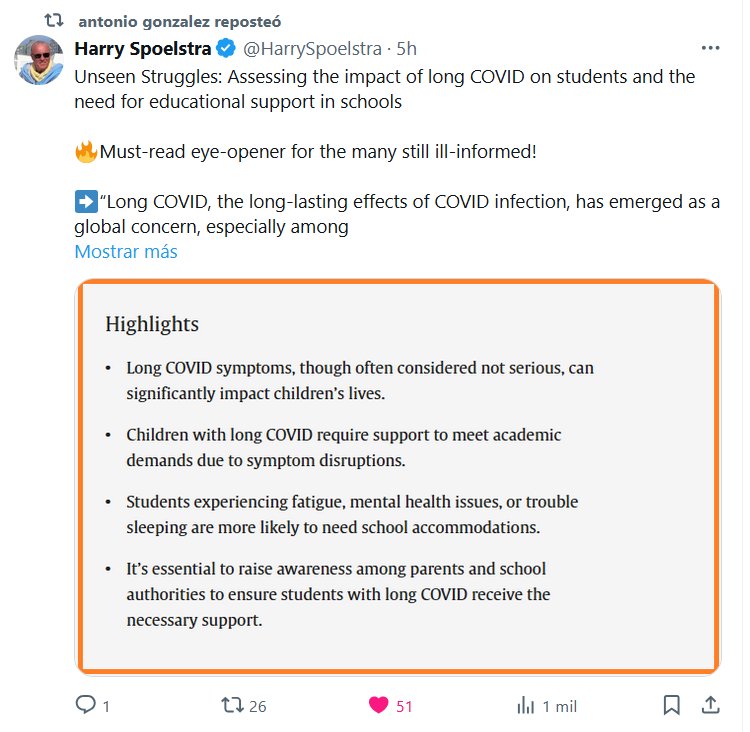Open the three-dot more options menu

(x=710, y=48)
